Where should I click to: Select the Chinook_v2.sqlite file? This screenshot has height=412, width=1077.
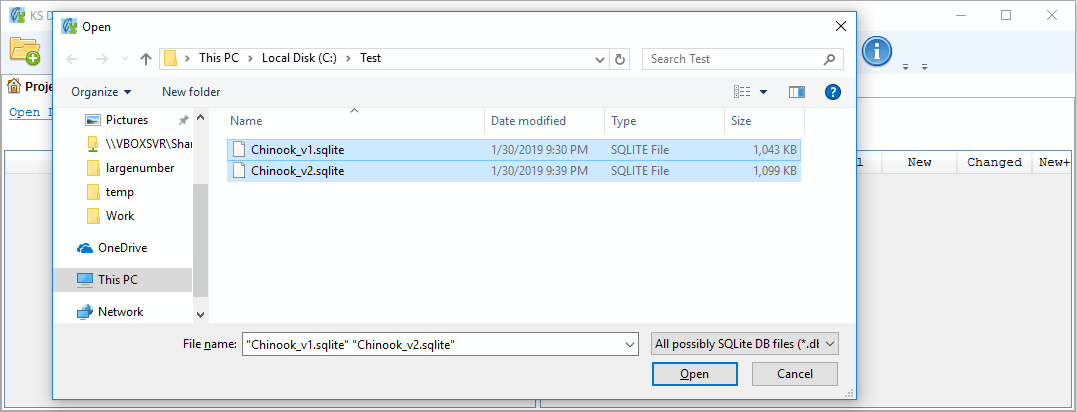coord(513,171)
